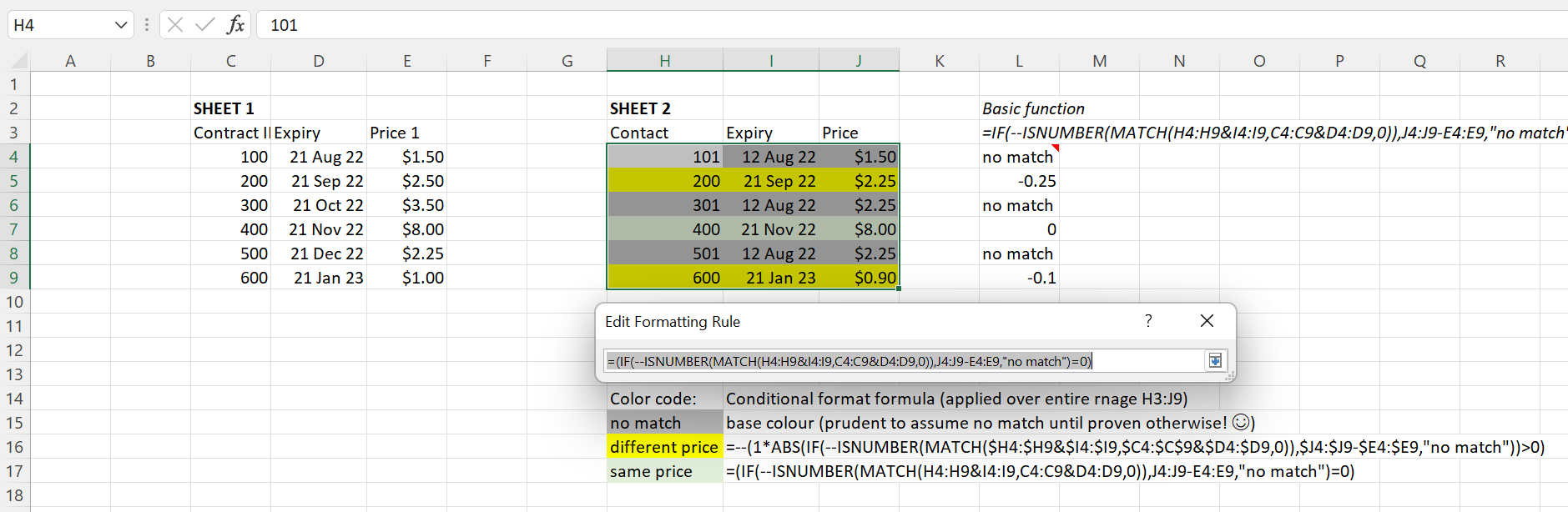Click the yellow "different price" cell

tap(664, 447)
